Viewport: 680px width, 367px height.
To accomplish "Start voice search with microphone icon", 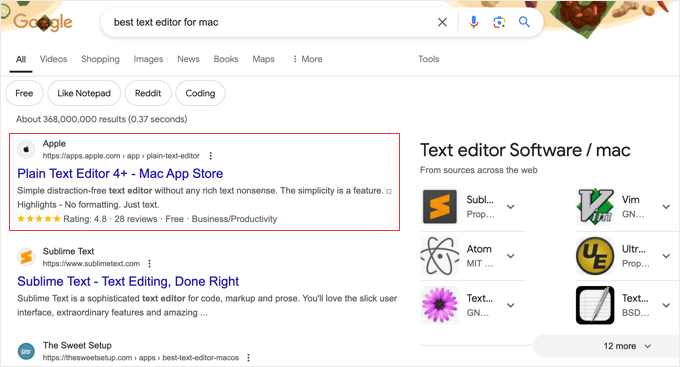I will (x=474, y=22).
